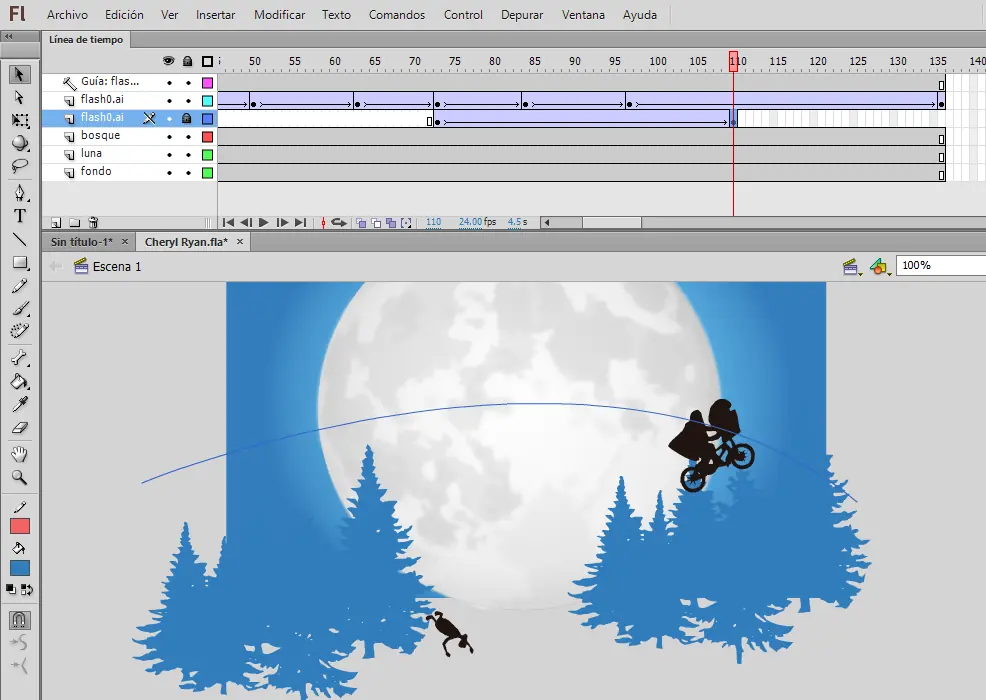Select the Eraser tool
986x700 pixels.
pos(19,428)
